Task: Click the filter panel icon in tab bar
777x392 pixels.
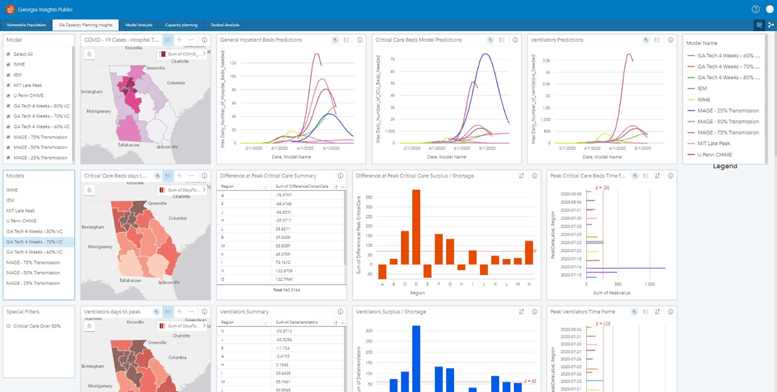Action: click(x=759, y=25)
